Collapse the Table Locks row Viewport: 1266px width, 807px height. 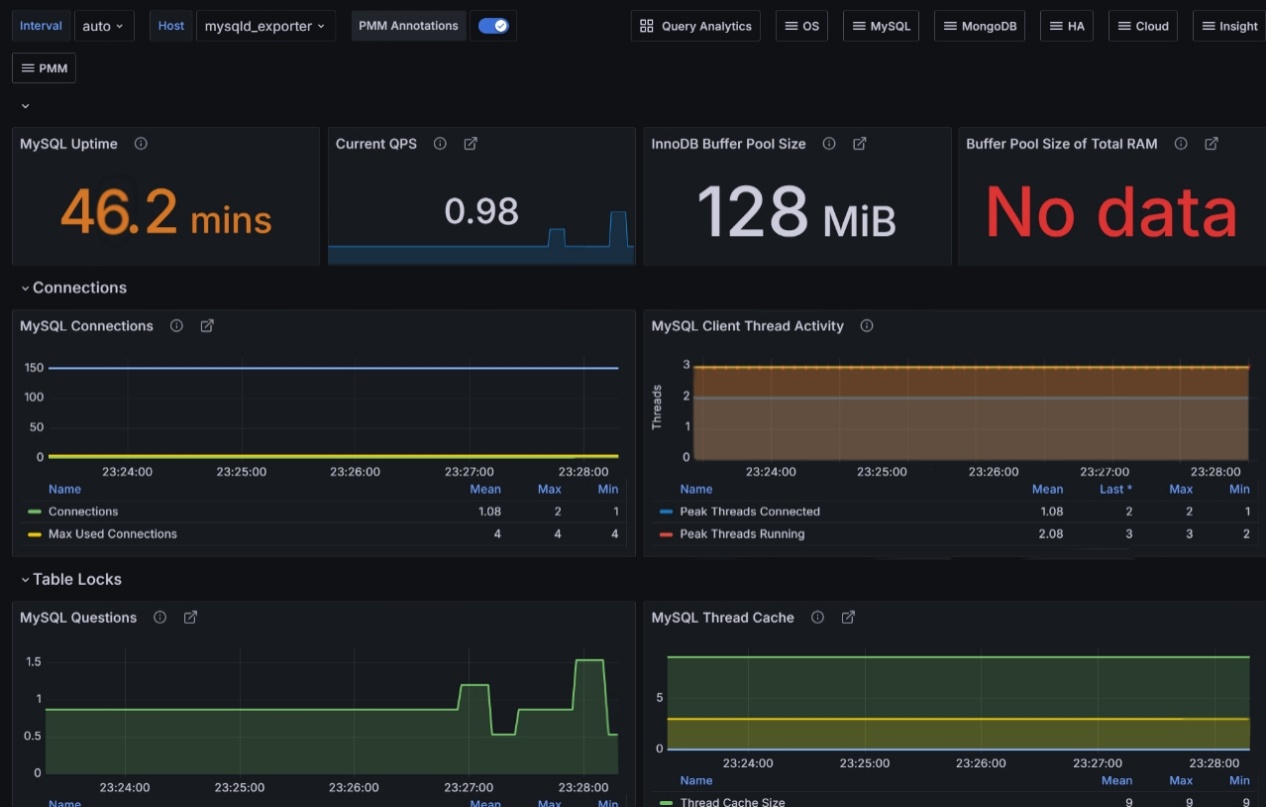(x=72, y=580)
